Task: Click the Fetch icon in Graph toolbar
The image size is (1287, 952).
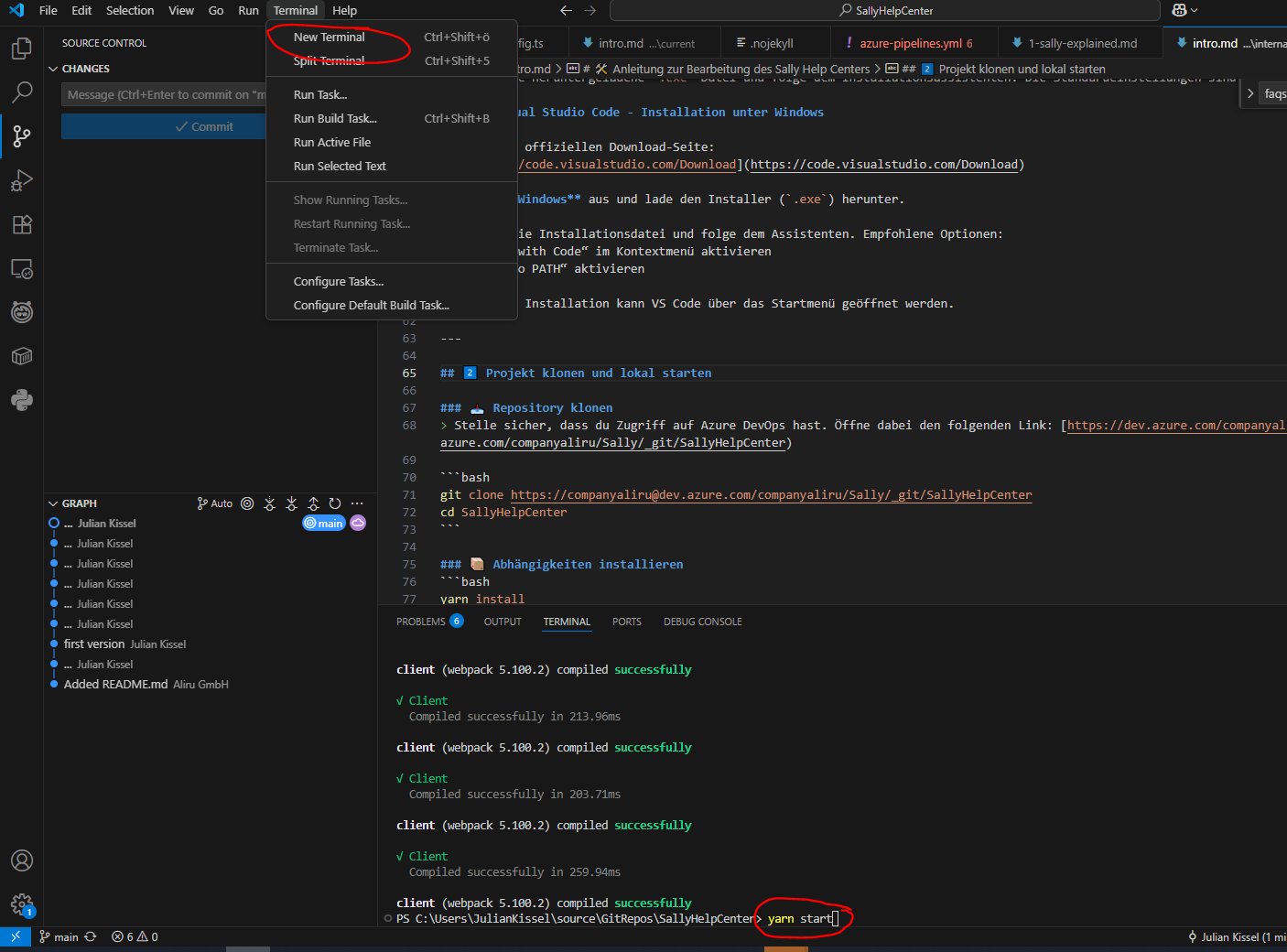Action: coord(269,503)
